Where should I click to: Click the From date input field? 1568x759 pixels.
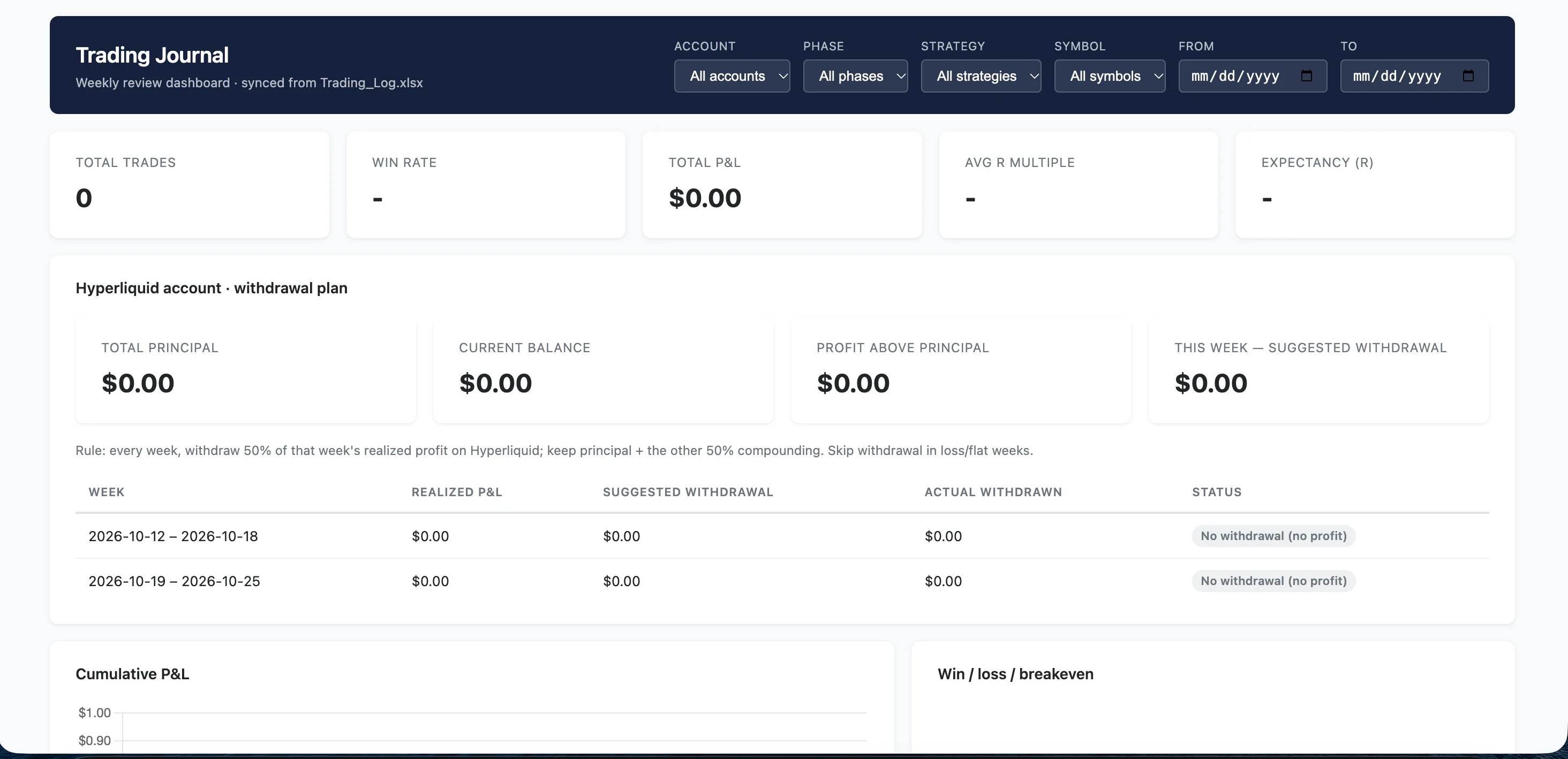(x=1253, y=76)
